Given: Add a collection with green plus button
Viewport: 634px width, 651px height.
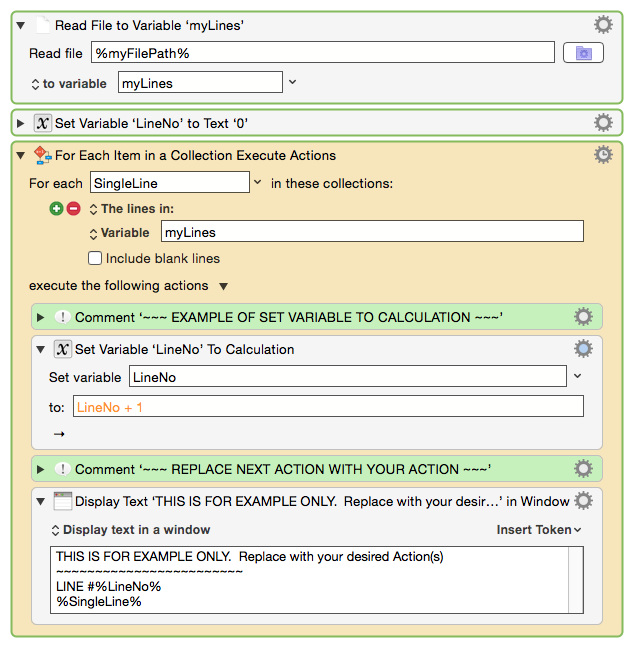Looking at the screenshot, I should coord(57,209).
